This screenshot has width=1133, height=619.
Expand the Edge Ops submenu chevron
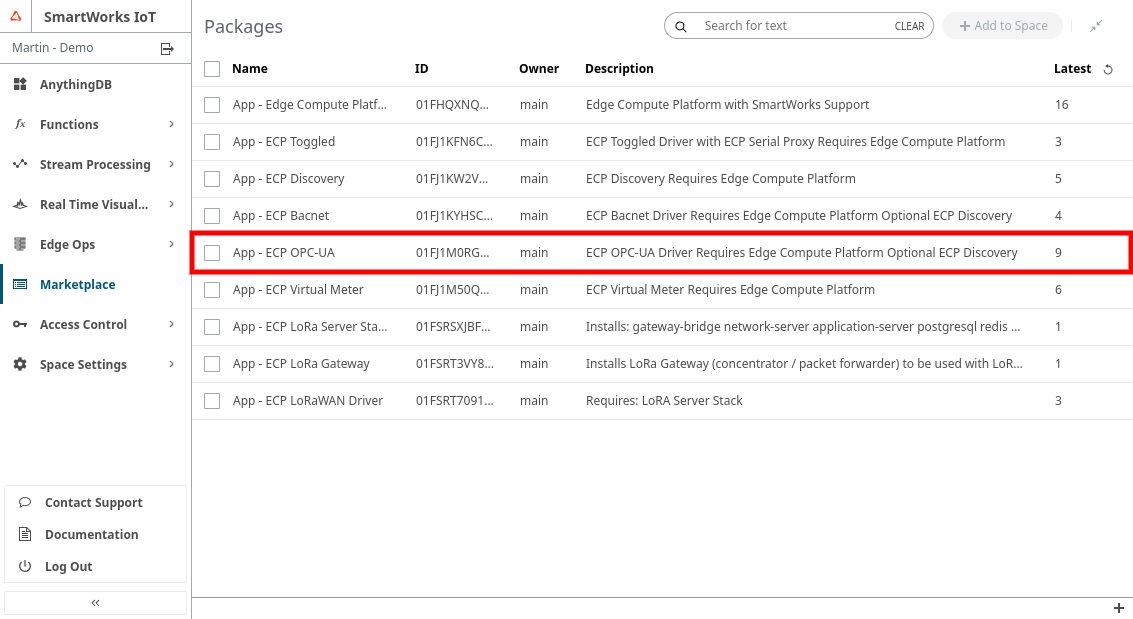171,244
